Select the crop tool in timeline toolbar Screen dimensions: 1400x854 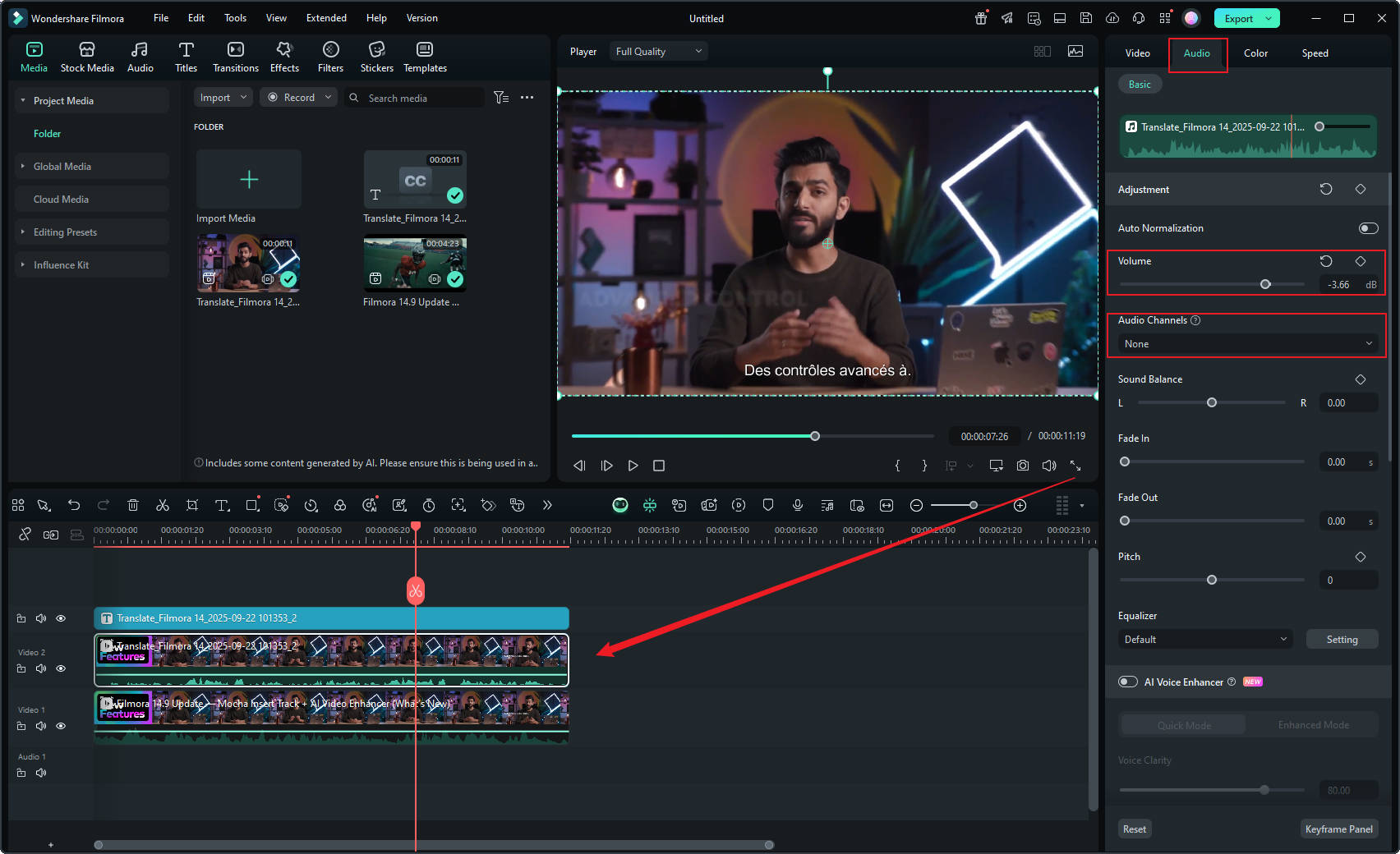[x=192, y=505]
